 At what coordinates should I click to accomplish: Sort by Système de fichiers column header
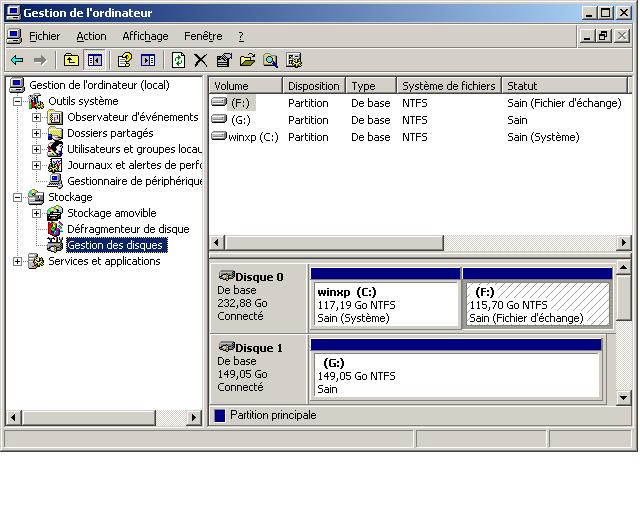coord(447,86)
